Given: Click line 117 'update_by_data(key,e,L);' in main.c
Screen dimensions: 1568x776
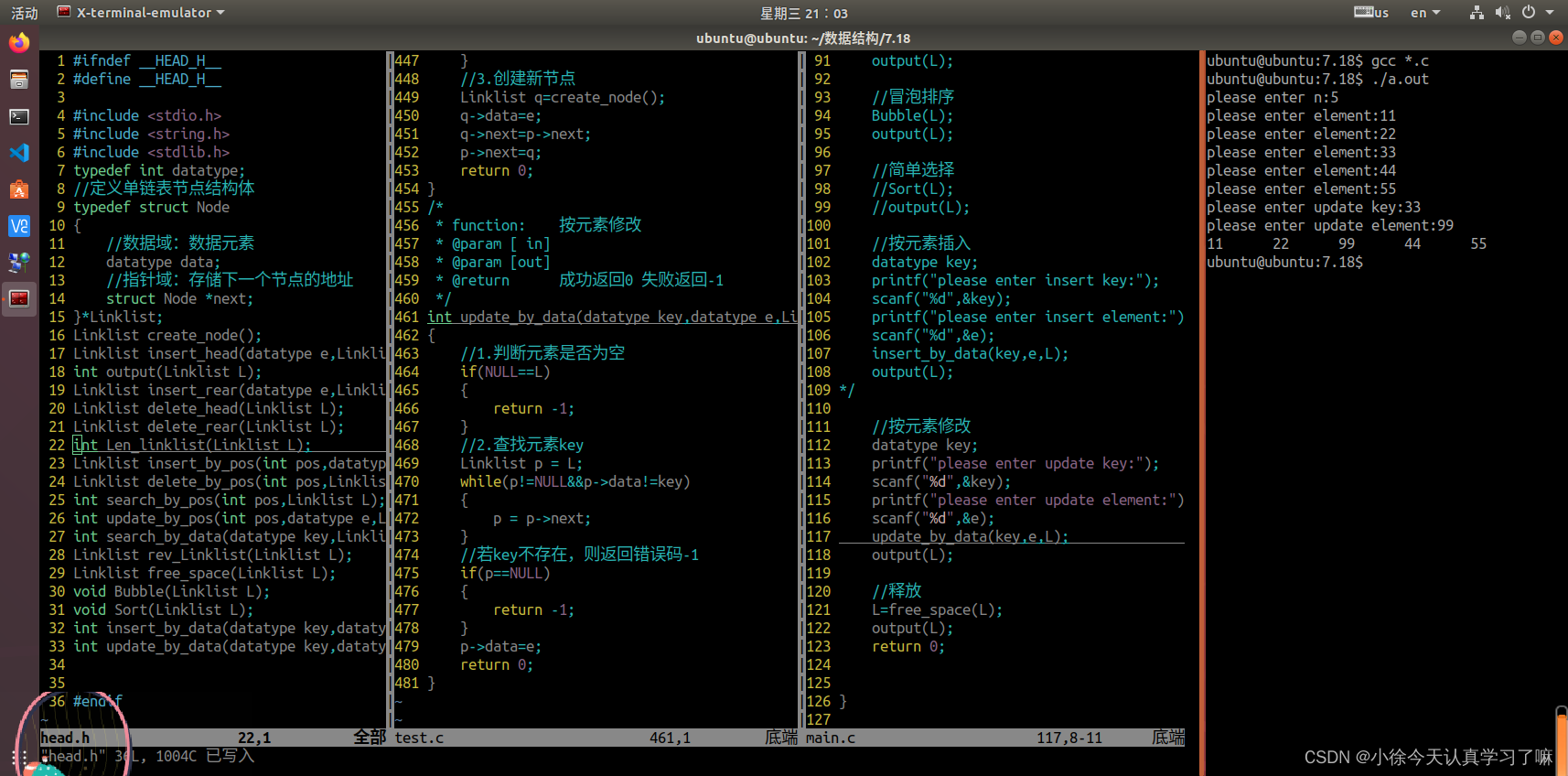Looking at the screenshot, I should 970,536.
